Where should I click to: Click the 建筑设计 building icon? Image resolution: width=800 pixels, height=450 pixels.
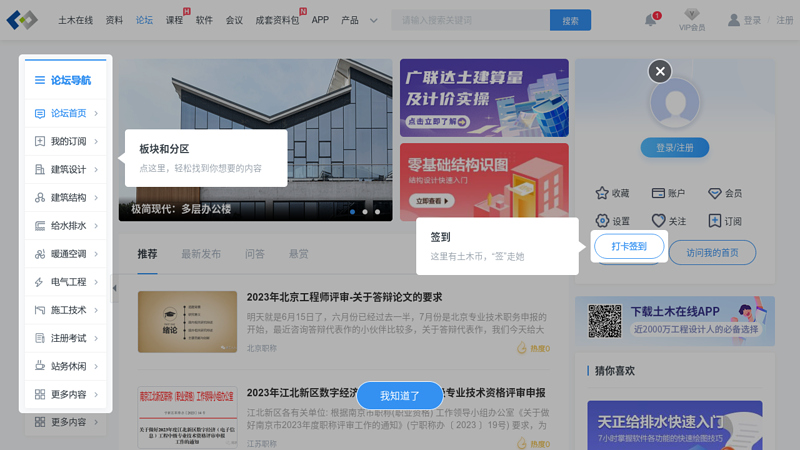[x=40, y=169]
